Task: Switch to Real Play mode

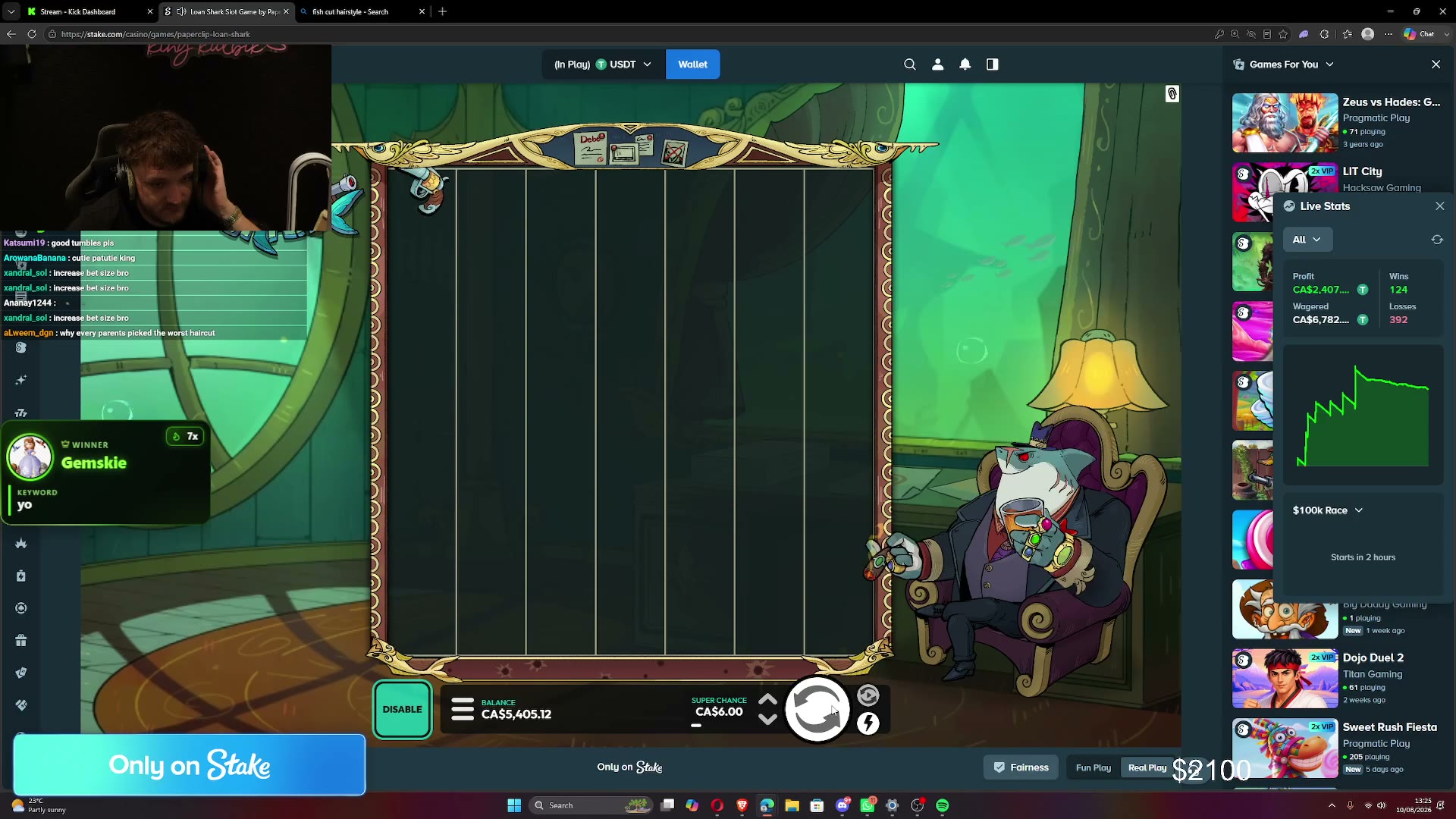Action: click(1147, 767)
